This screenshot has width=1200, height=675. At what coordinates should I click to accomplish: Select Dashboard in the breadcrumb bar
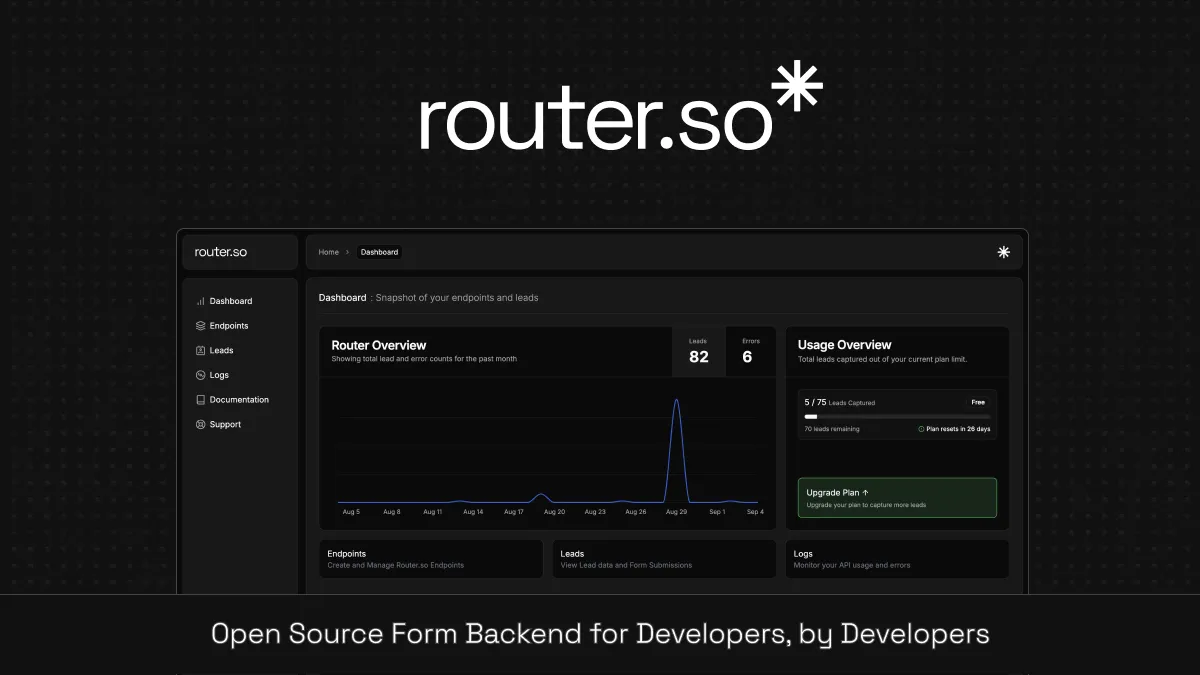point(379,252)
